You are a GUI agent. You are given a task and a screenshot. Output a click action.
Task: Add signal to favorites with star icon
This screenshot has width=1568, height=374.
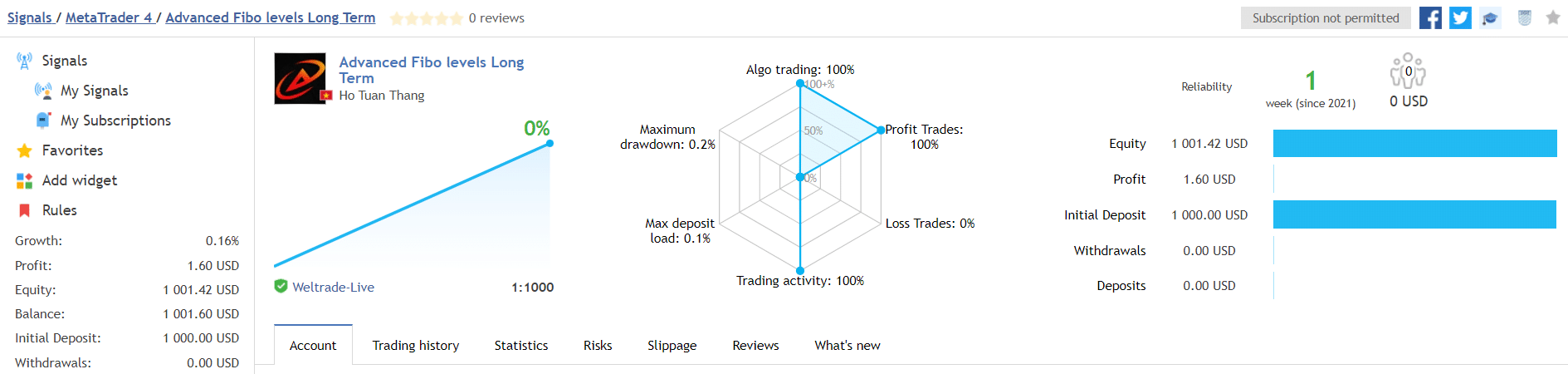(1553, 18)
